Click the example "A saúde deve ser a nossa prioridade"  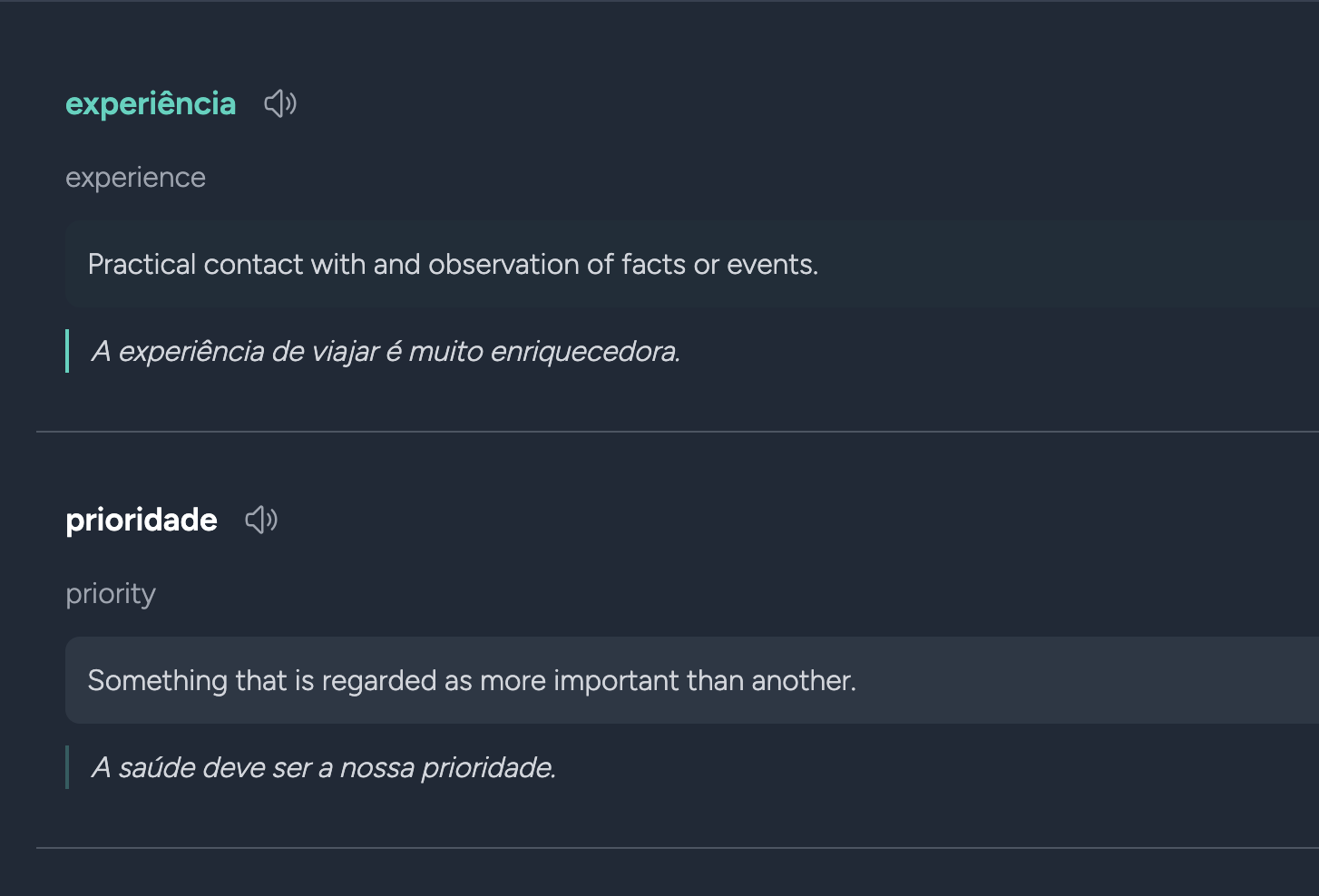[x=324, y=767]
